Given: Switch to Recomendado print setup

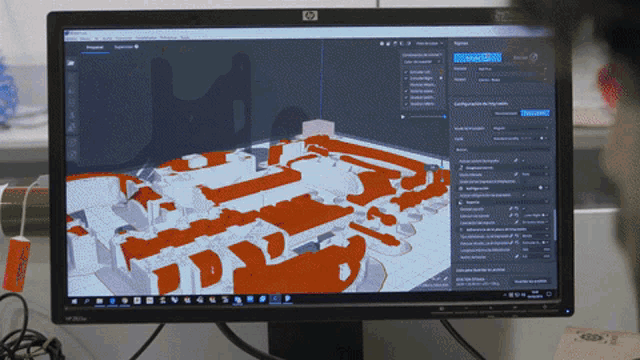Looking at the screenshot, I should click(506, 113).
